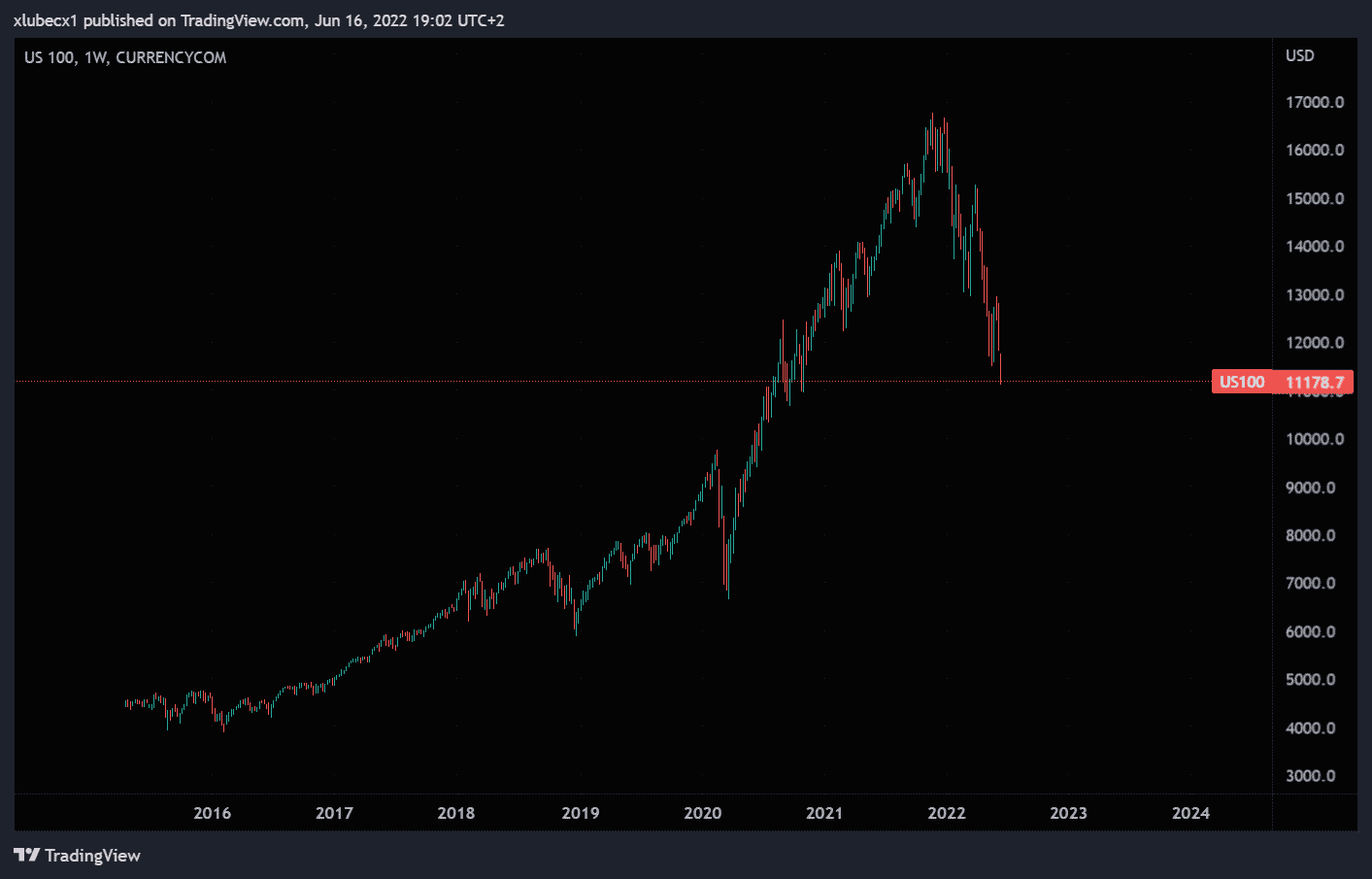Viewport: 1372px width, 879px height.
Task: Click the US 100, 1W, CURRENCYCOM title
Action: coord(125,57)
